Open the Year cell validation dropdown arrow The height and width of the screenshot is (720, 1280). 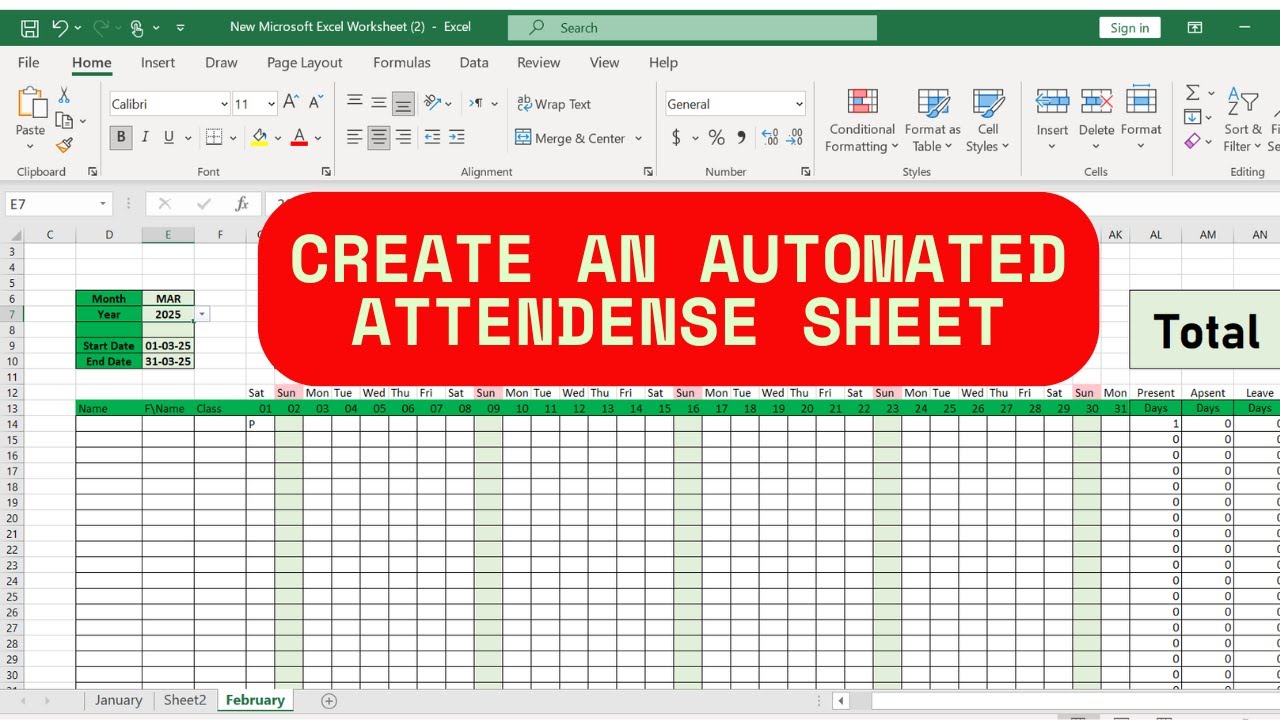[202, 314]
